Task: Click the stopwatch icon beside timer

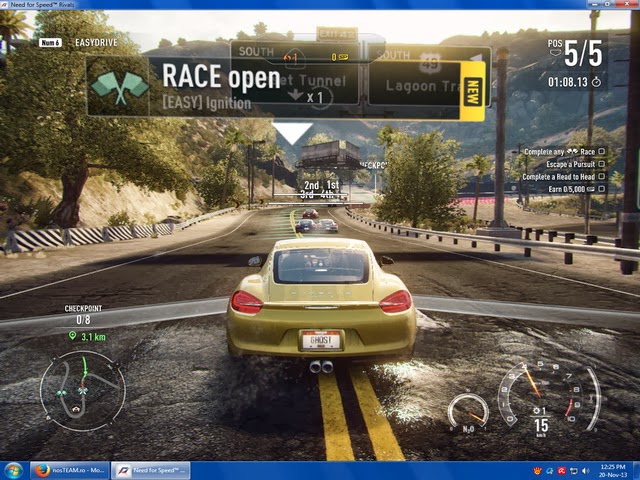Action: click(596, 82)
